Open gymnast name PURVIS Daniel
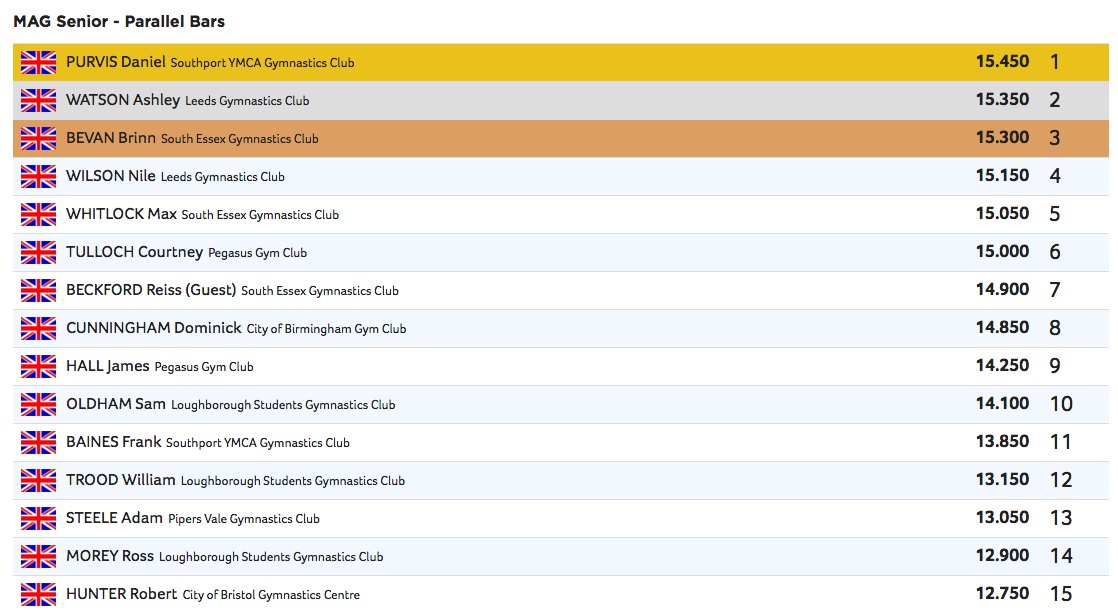The image size is (1118, 612). pos(115,62)
